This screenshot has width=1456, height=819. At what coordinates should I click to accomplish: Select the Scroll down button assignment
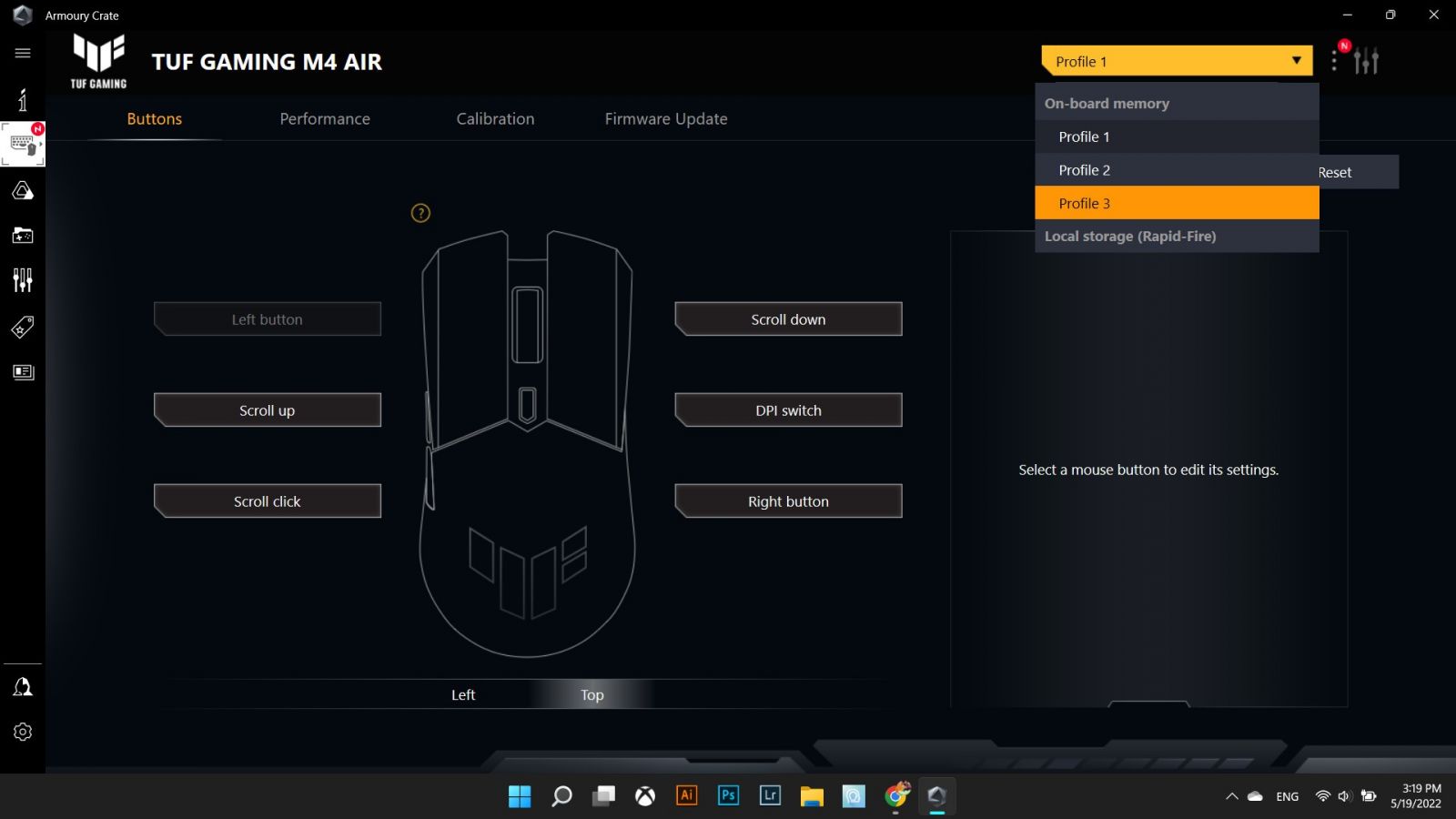(788, 319)
